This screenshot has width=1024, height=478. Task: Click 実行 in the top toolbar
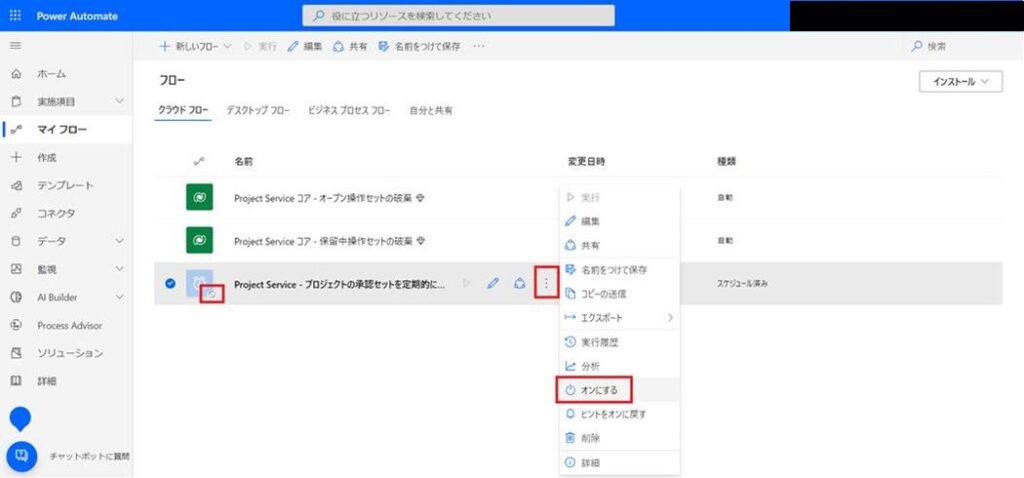(x=260, y=46)
